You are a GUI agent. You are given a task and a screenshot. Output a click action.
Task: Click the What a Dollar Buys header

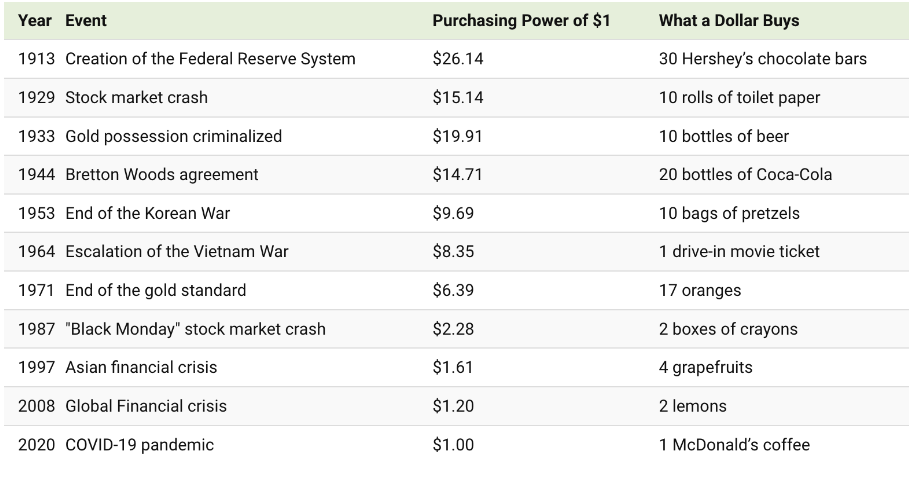[729, 20]
